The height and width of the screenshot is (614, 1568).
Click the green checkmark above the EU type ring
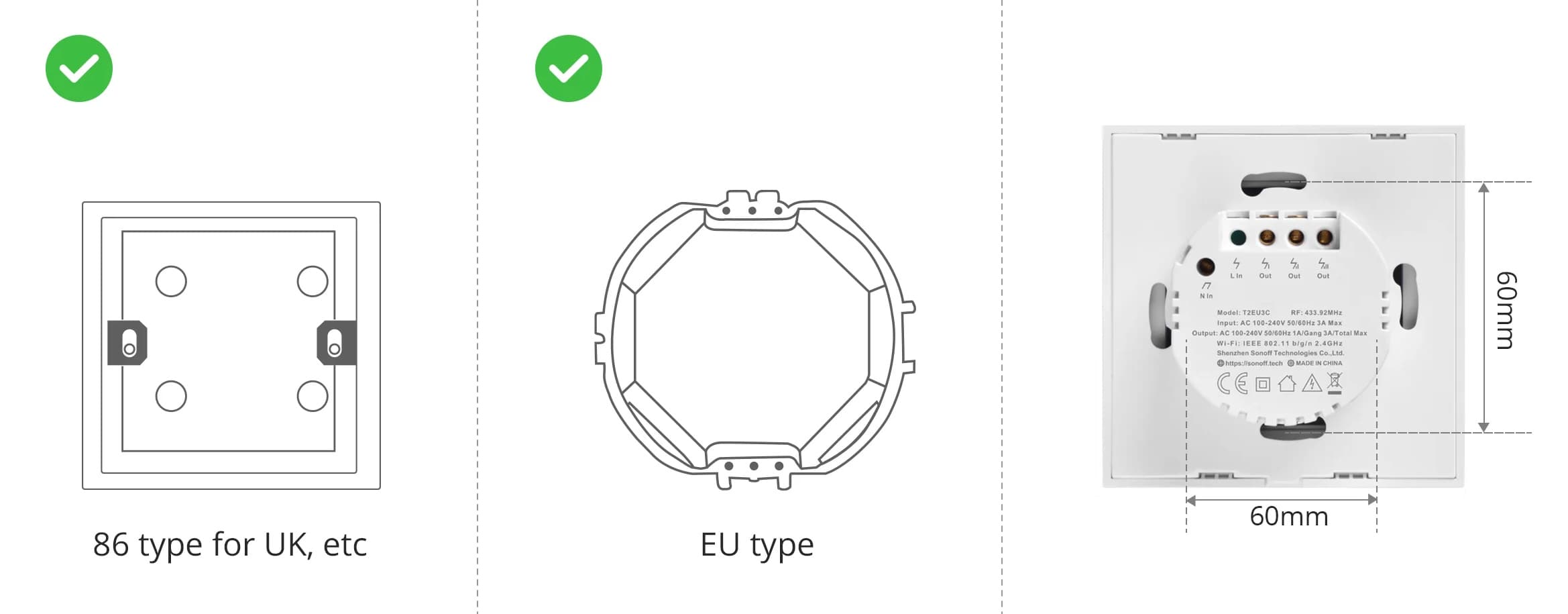pos(568,68)
